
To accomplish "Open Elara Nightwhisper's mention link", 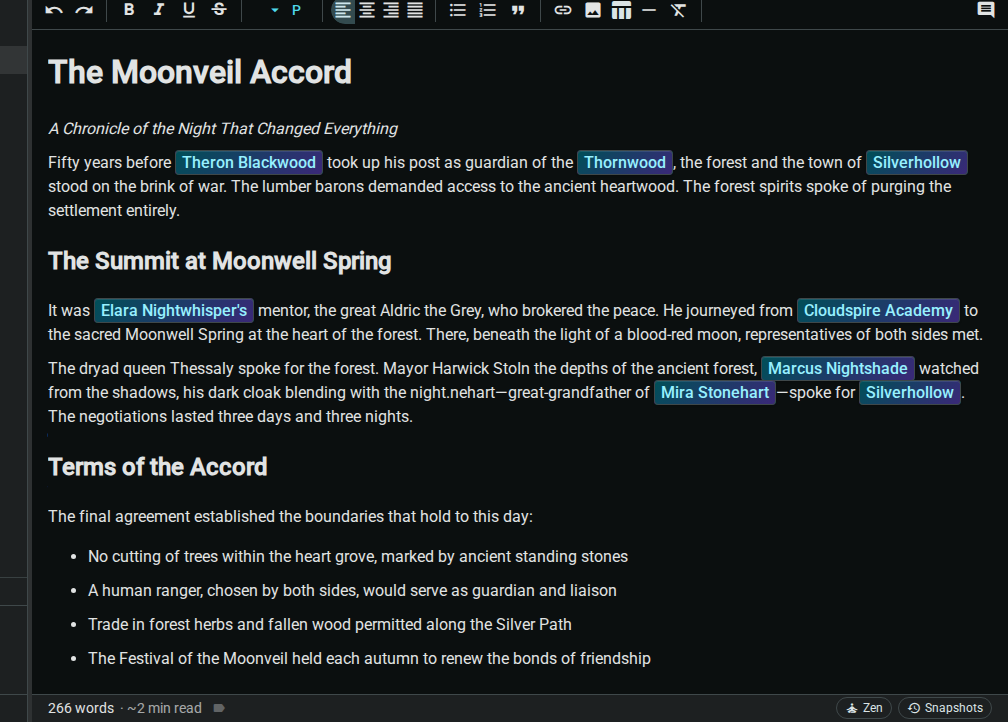I will (174, 311).
